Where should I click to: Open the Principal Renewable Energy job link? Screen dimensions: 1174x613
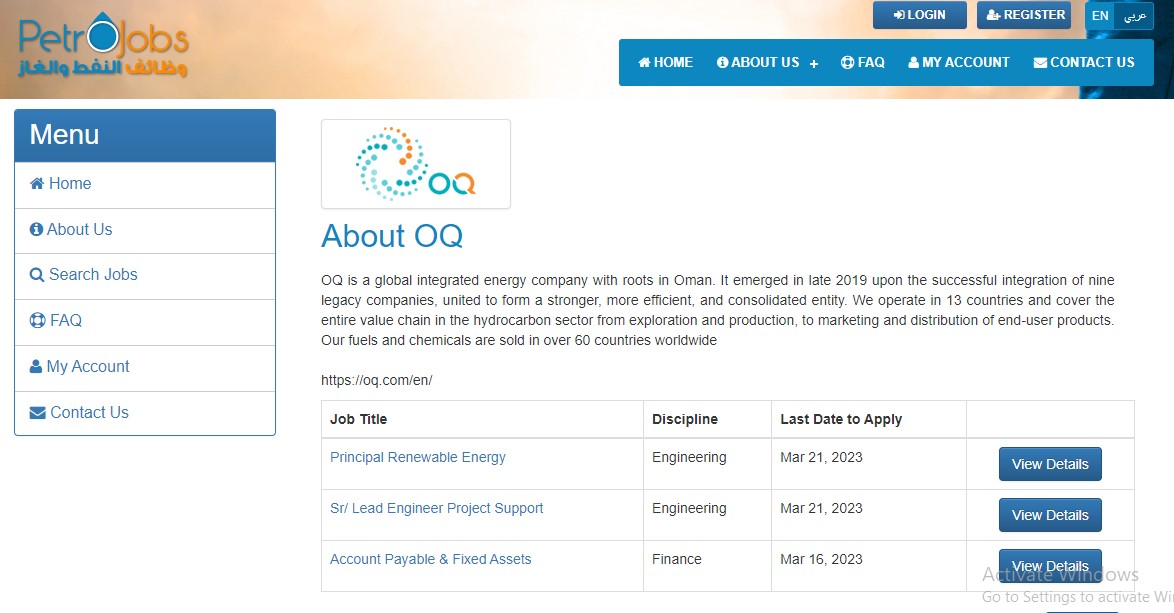(418, 457)
